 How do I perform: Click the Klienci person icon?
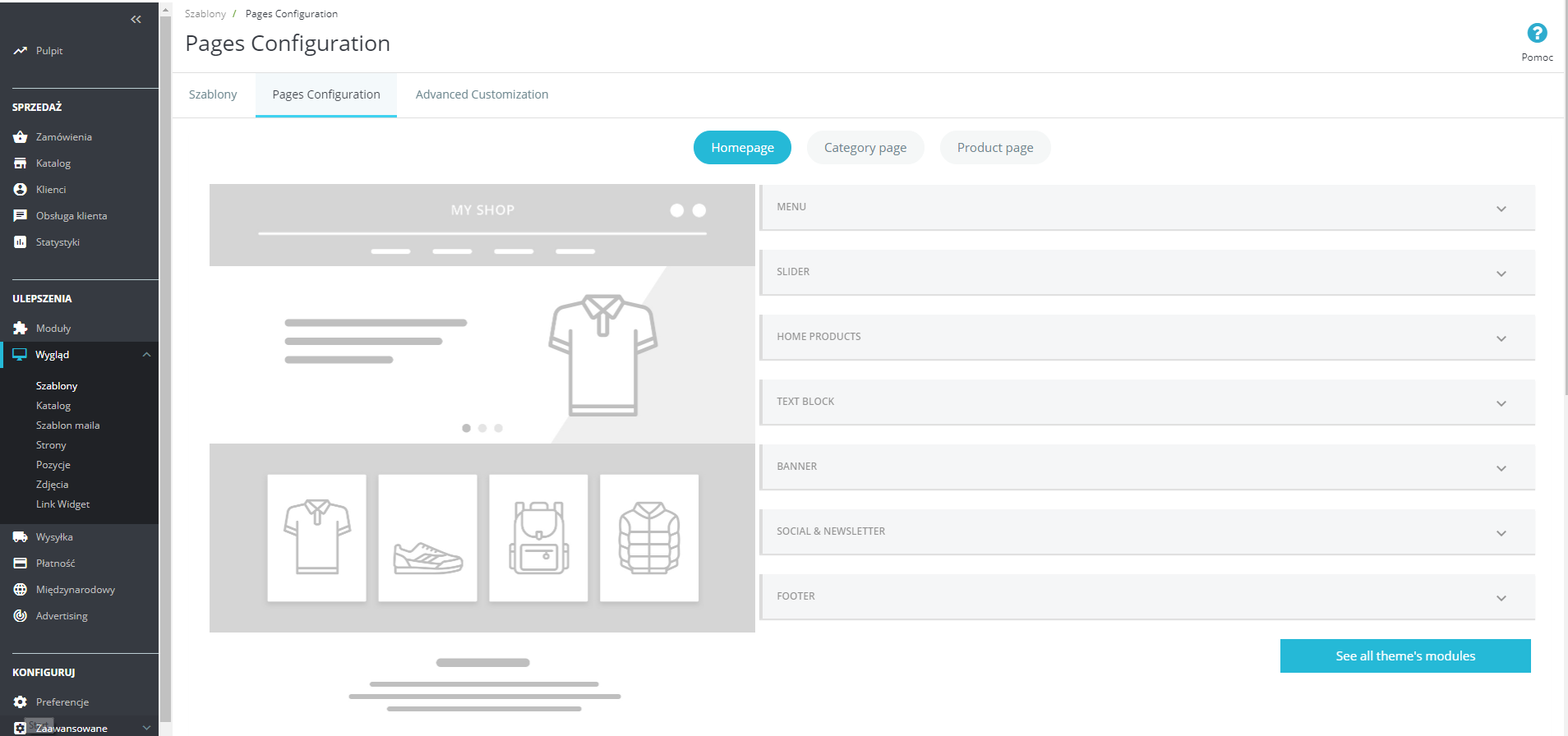pos(21,190)
